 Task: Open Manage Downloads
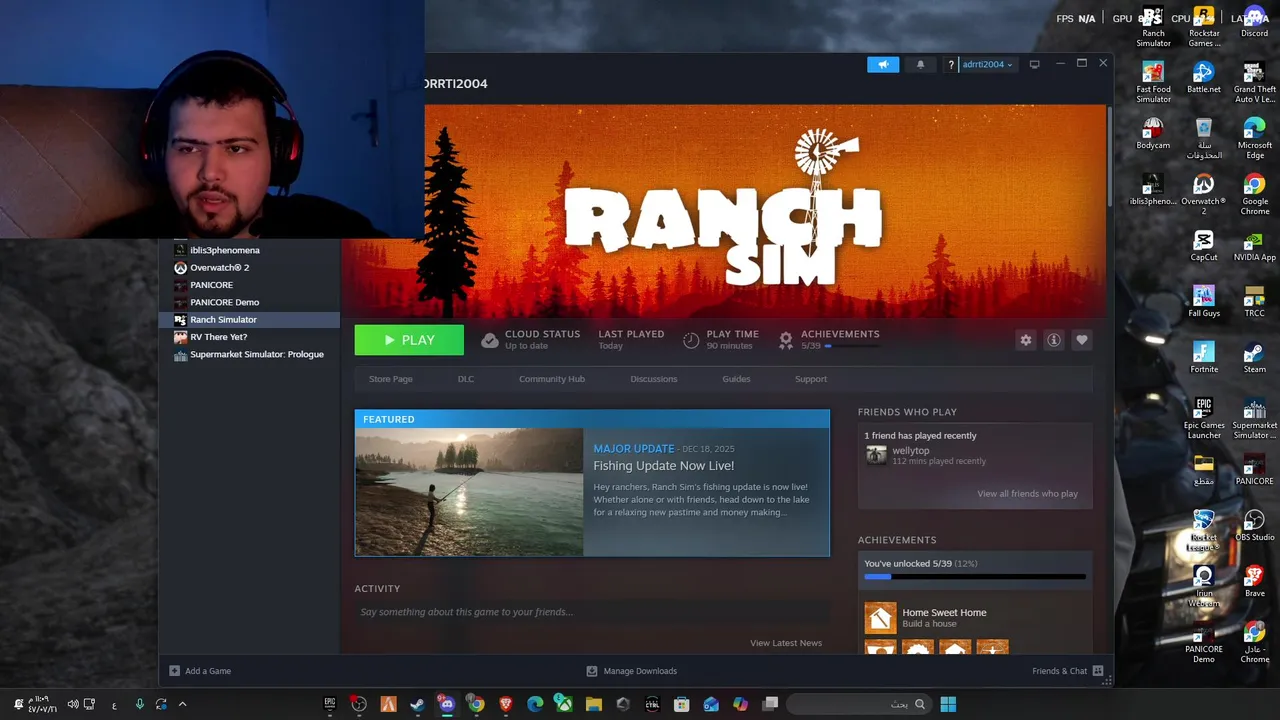point(631,671)
